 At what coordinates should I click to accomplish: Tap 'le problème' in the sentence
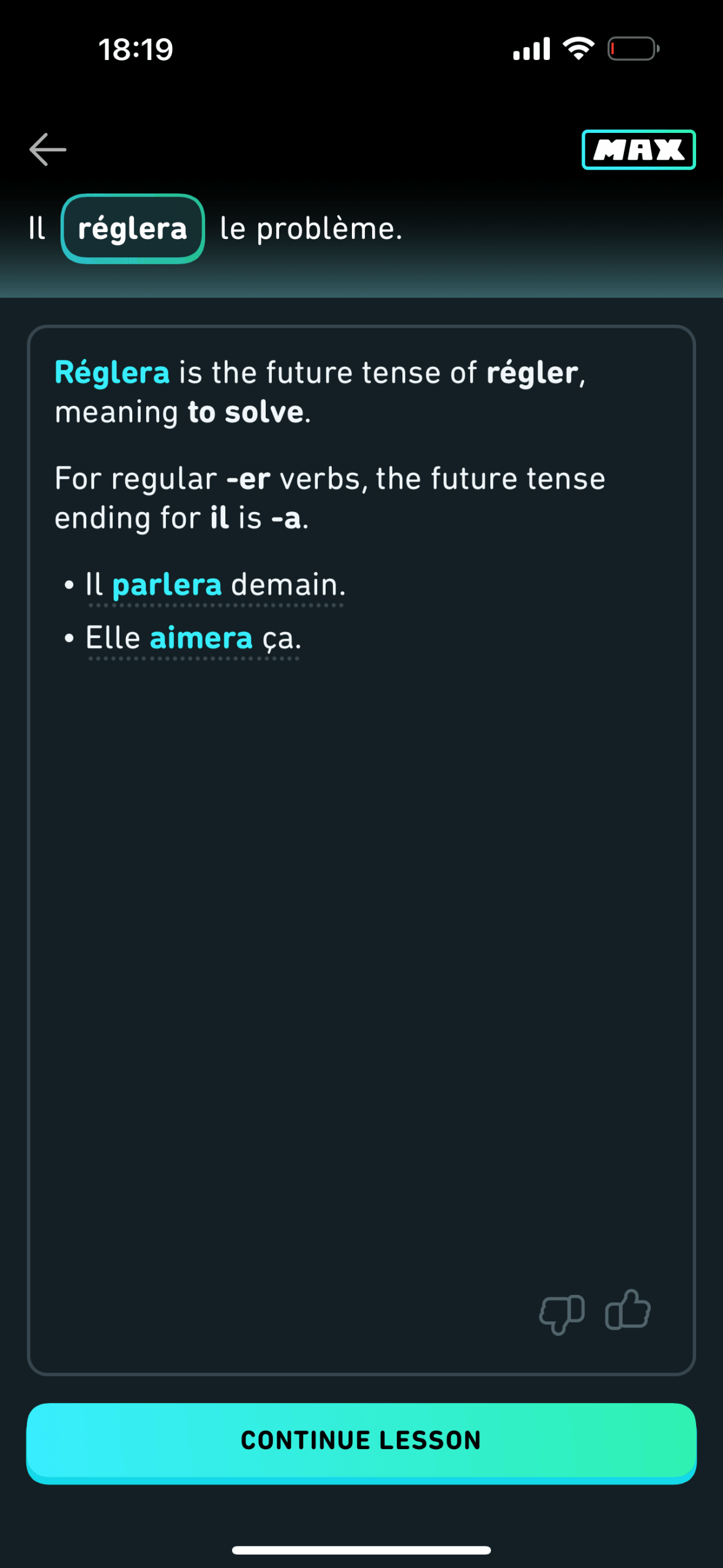(311, 229)
